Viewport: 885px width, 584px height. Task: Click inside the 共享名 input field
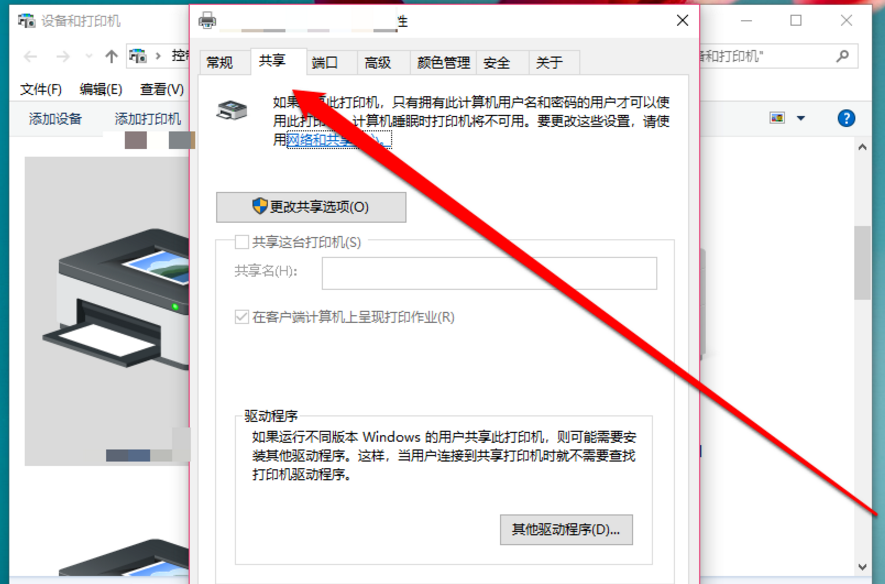[489, 273]
